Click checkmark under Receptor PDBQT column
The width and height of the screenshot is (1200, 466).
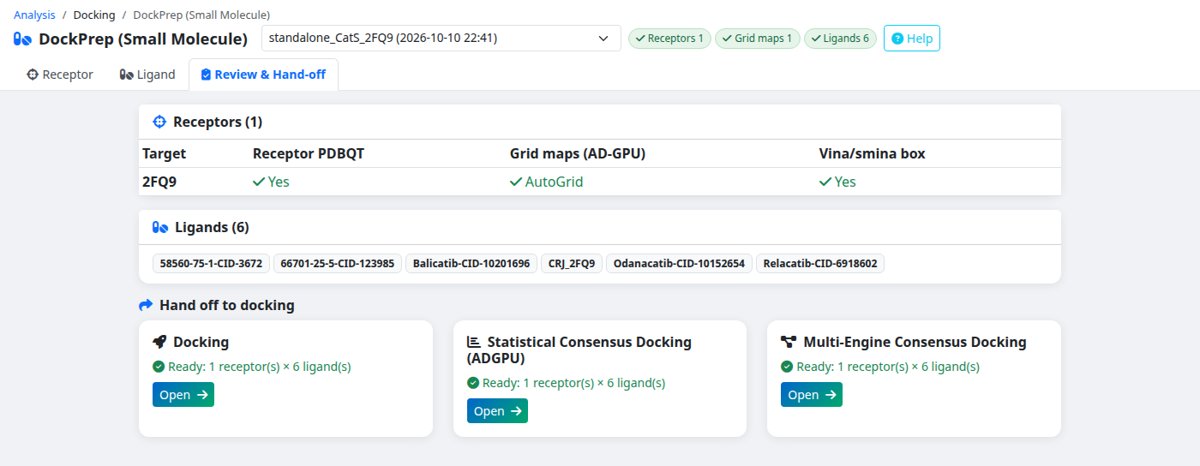click(259, 182)
